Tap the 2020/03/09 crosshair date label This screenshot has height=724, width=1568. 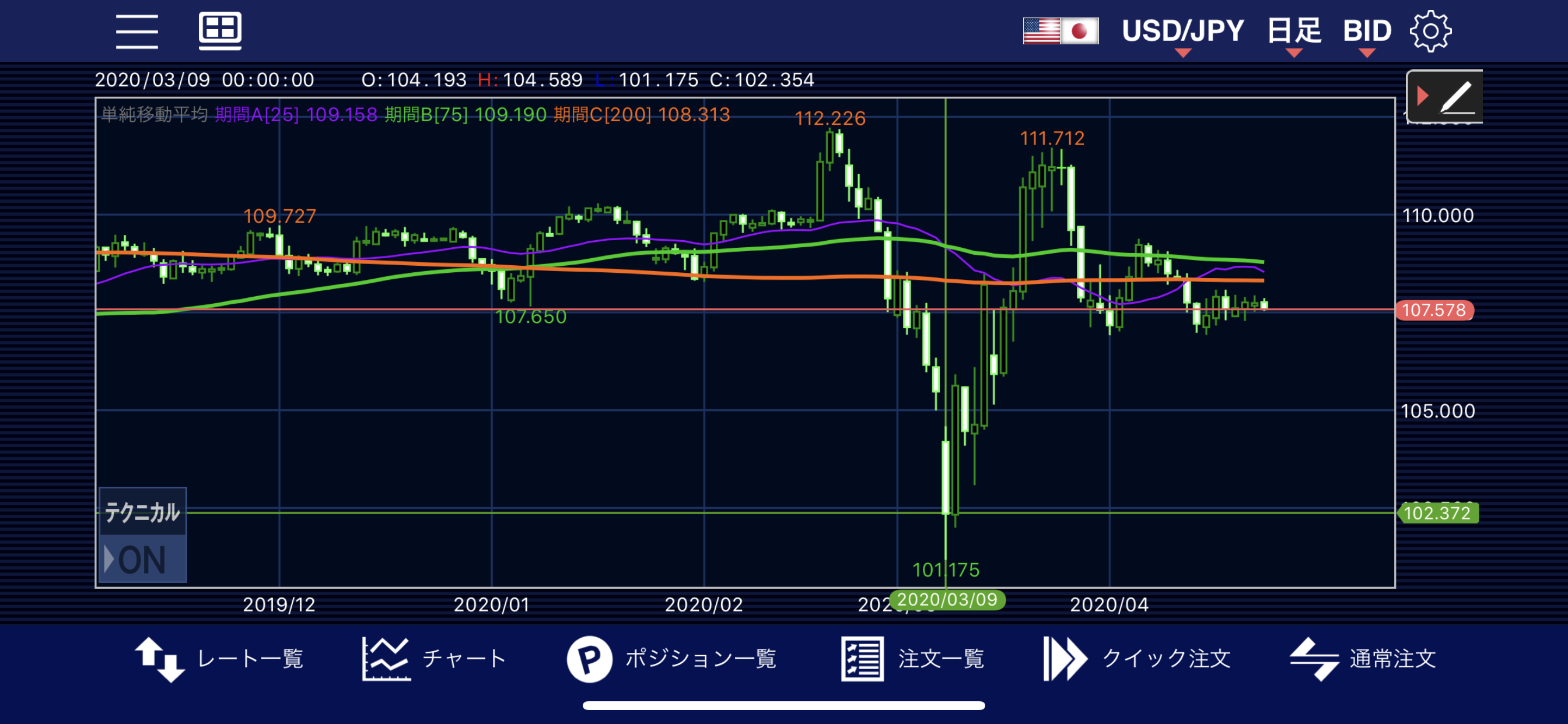click(947, 600)
